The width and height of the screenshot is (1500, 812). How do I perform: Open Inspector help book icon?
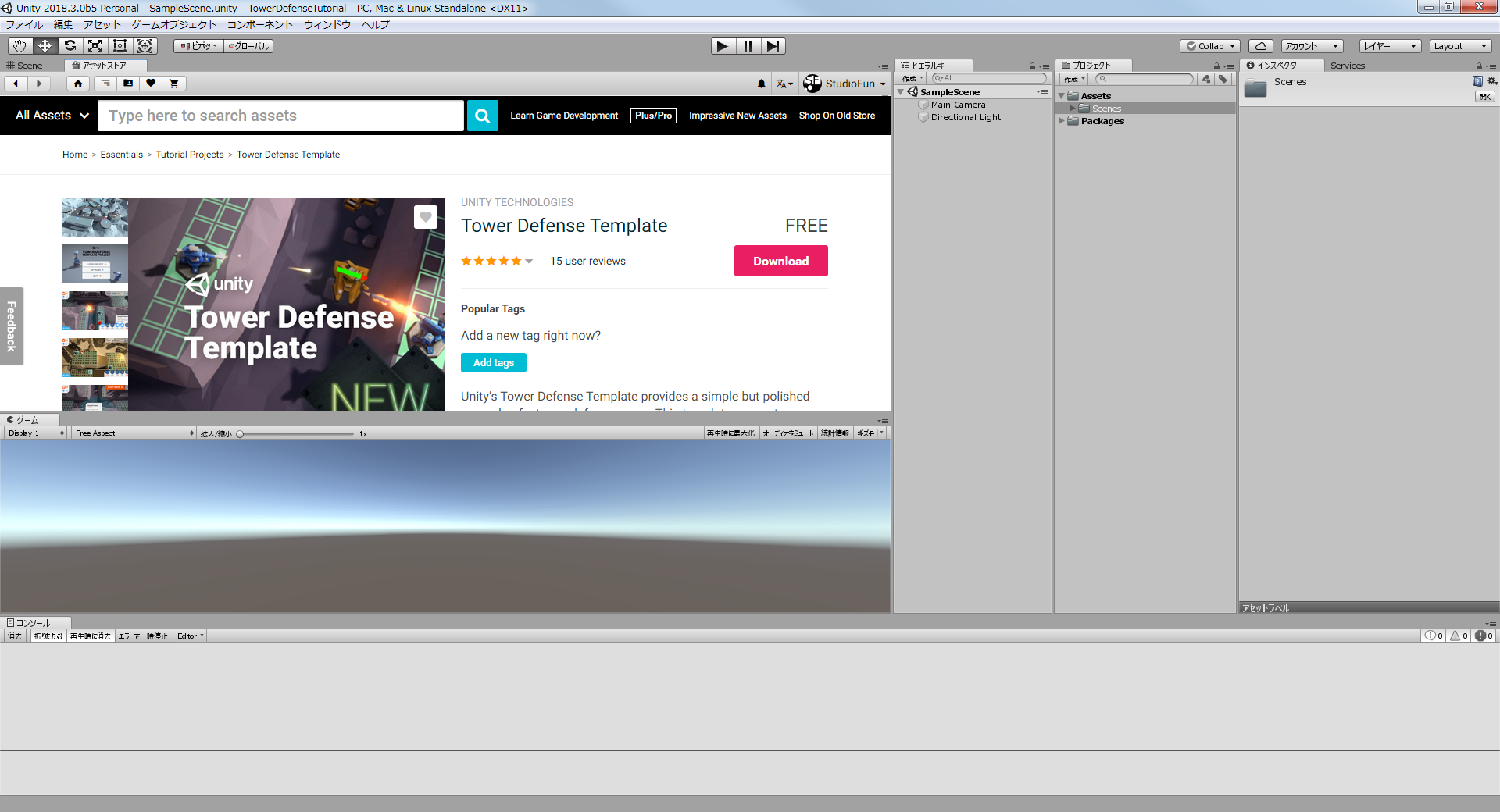(x=1477, y=81)
